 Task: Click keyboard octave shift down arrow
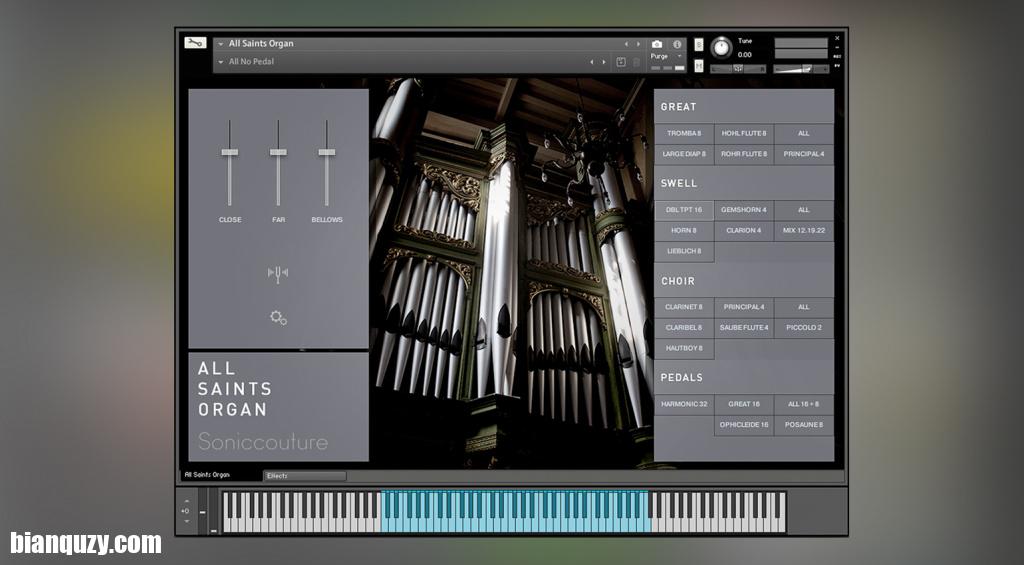186,521
